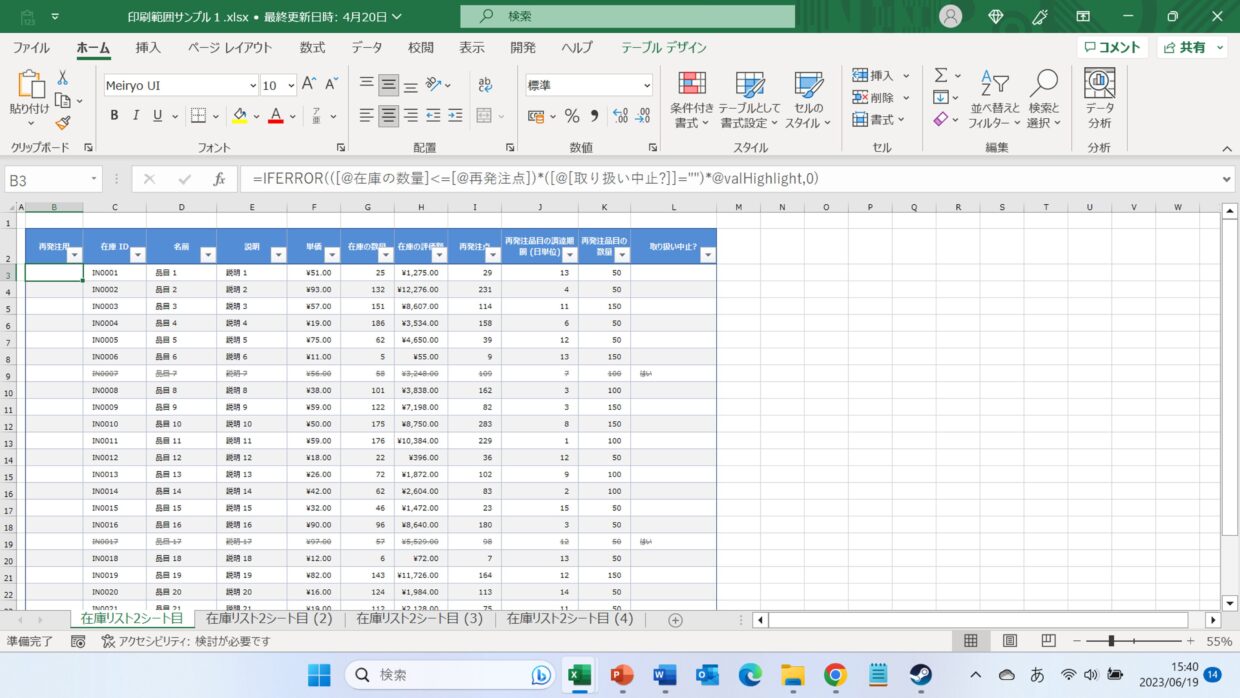Toggle Middle vertical alignment
Screen dimensions: 1240x698
pos(389,85)
